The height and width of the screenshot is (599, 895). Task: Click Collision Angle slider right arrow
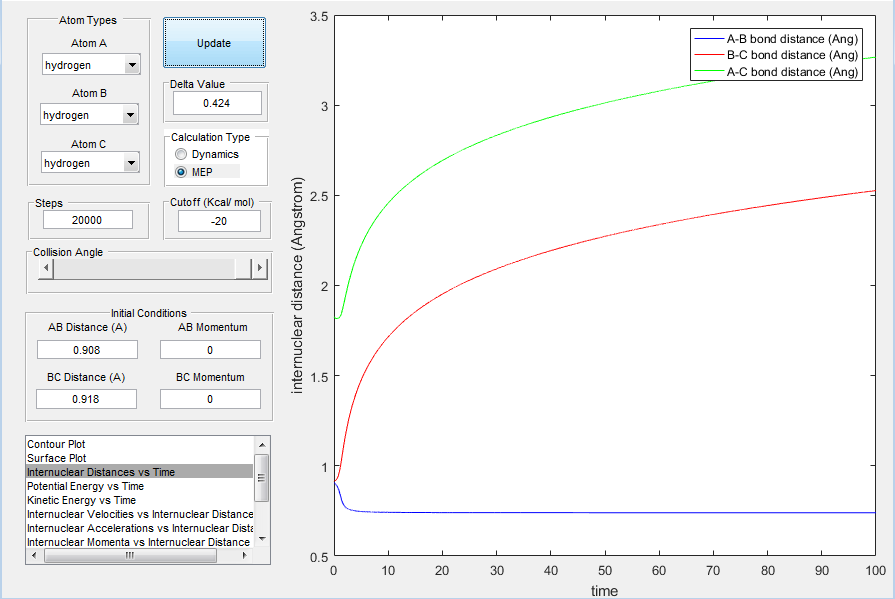pos(260,268)
